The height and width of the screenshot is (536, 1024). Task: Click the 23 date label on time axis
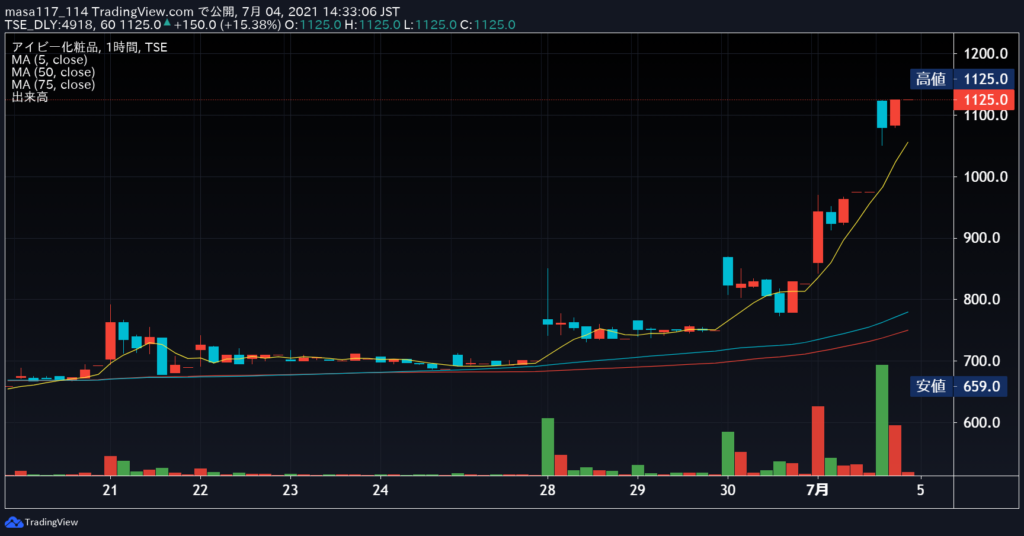click(290, 490)
